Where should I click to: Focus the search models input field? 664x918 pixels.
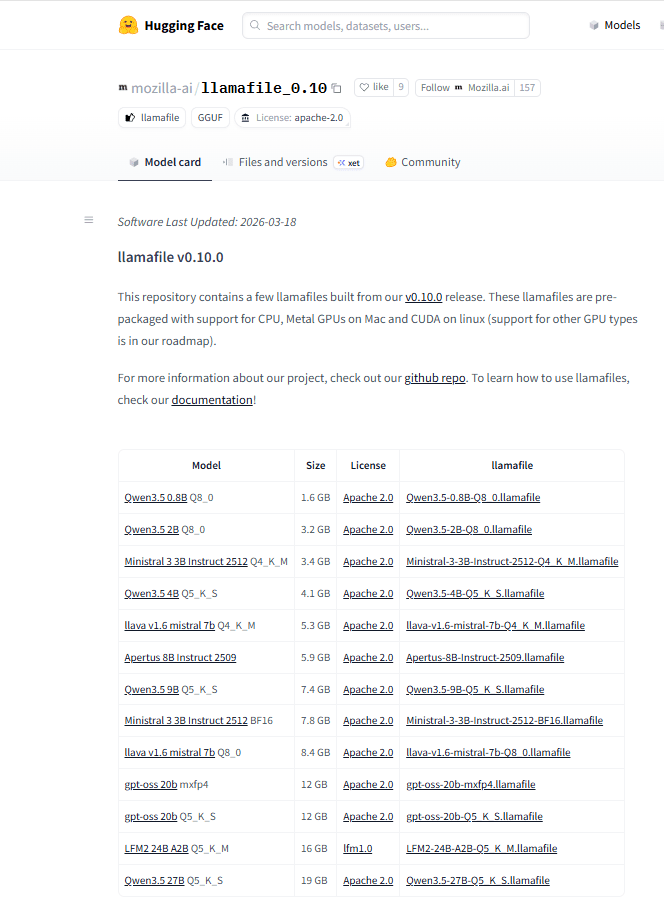[386, 26]
